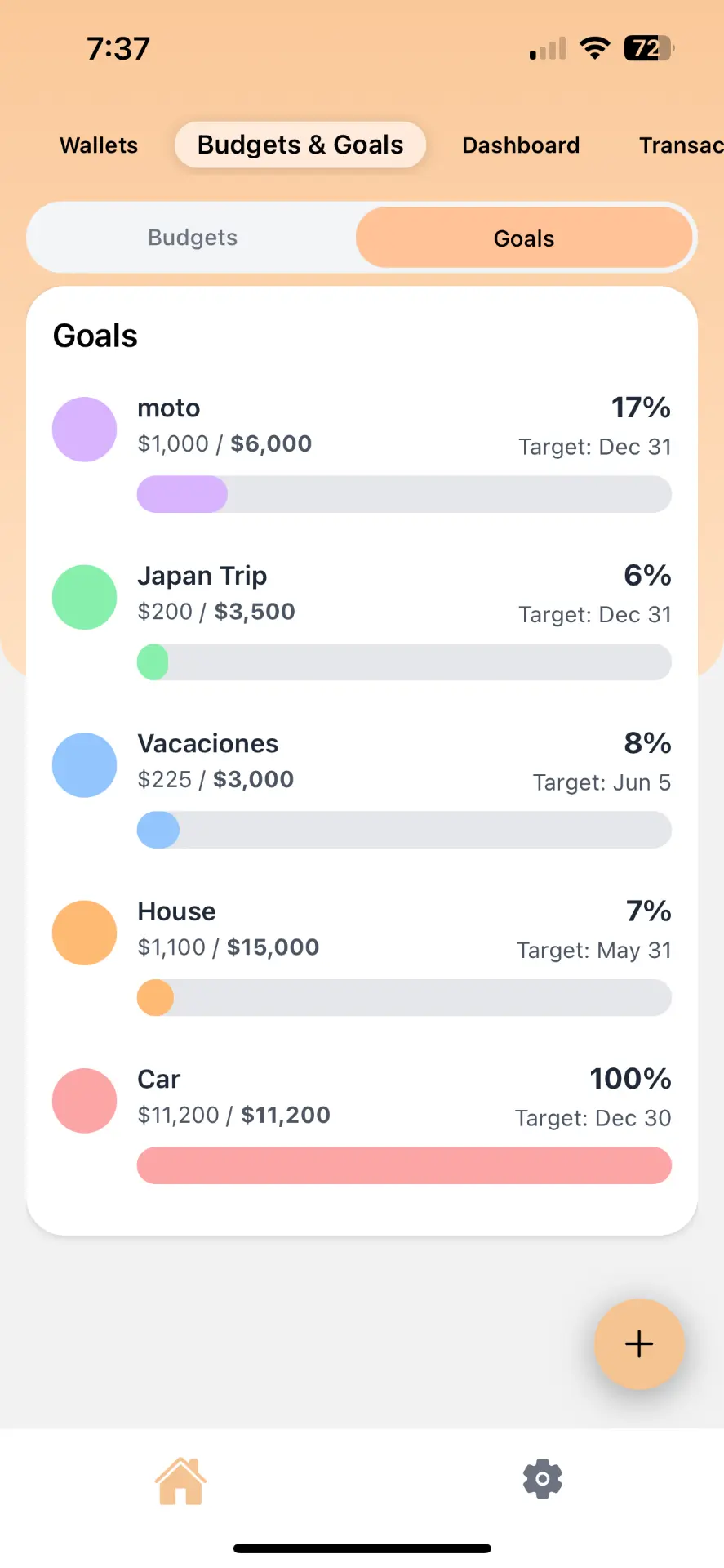Tap the pink Car goal circle
Image resolution: width=724 pixels, height=1568 pixels.
pos(85,1101)
